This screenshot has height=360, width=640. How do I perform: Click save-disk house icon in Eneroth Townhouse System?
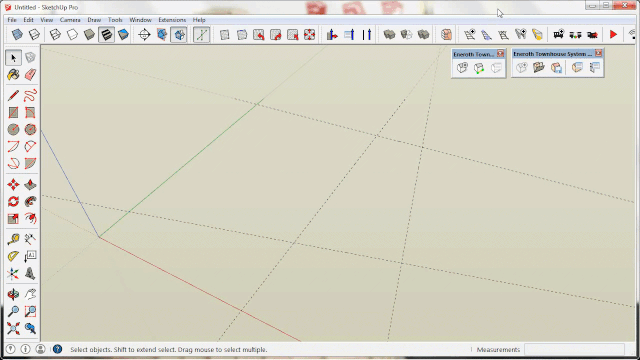pos(556,67)
